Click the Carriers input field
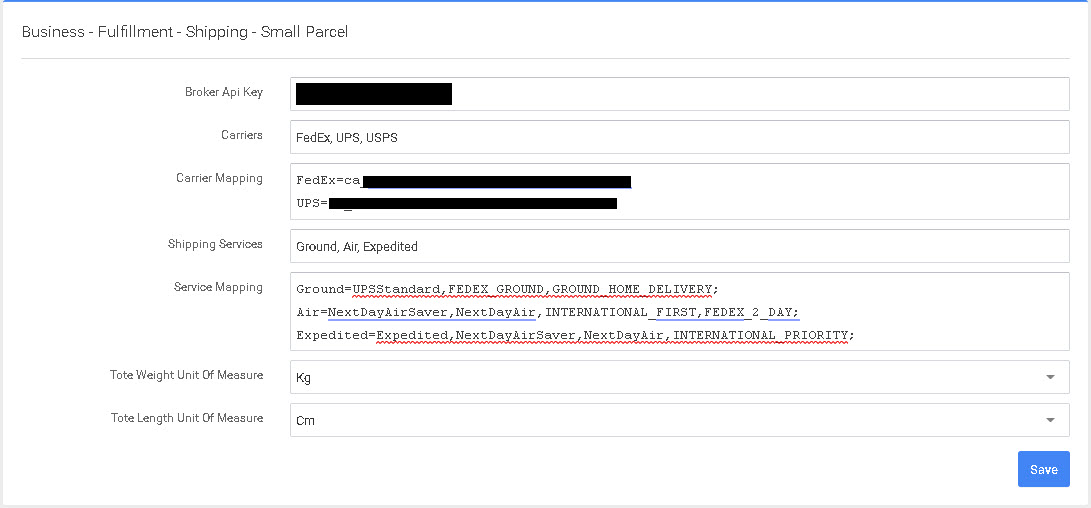This screenshot has height=508, width=1091. coord(680,137)
